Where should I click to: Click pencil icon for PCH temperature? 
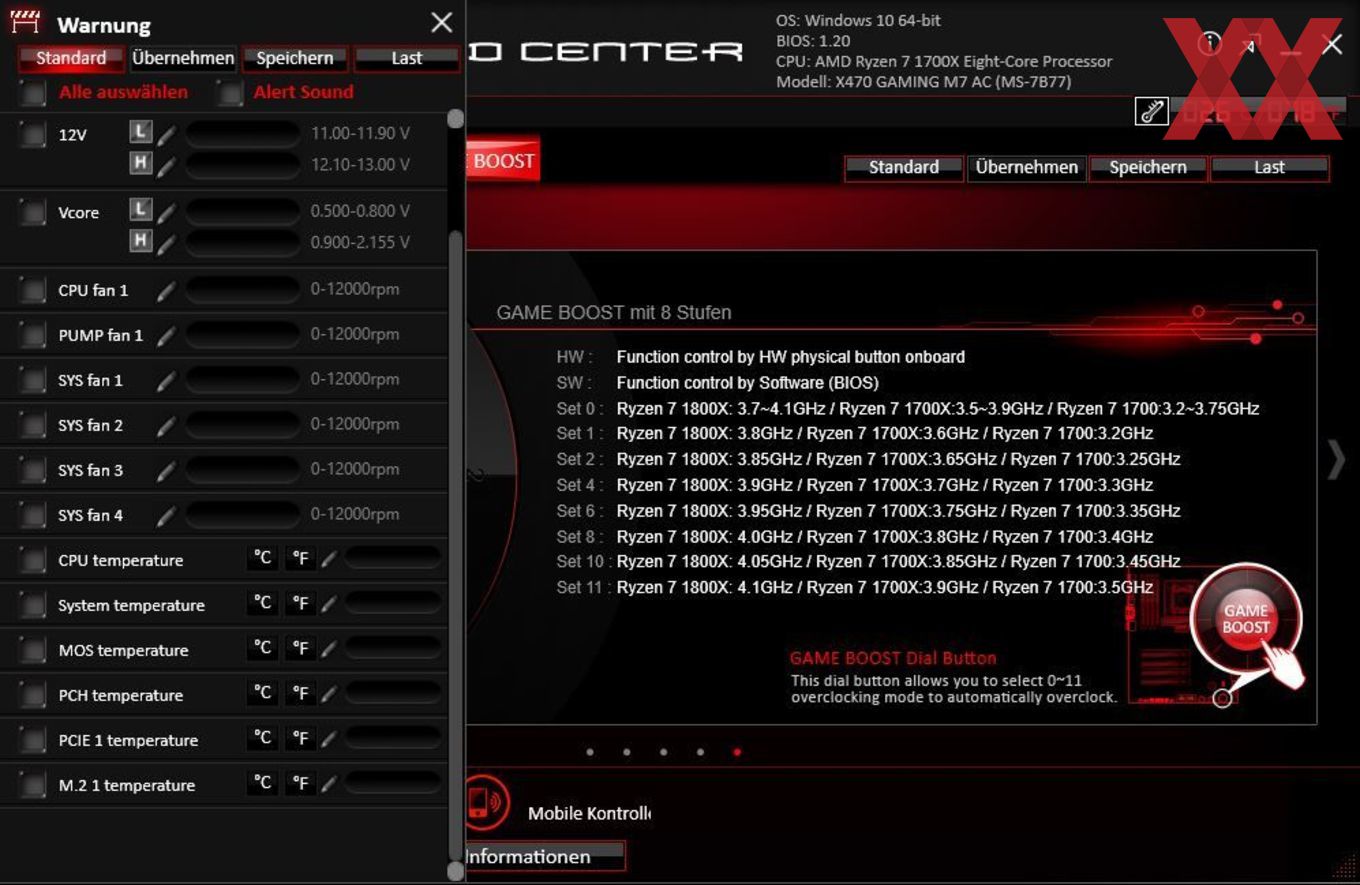point(329,694)
